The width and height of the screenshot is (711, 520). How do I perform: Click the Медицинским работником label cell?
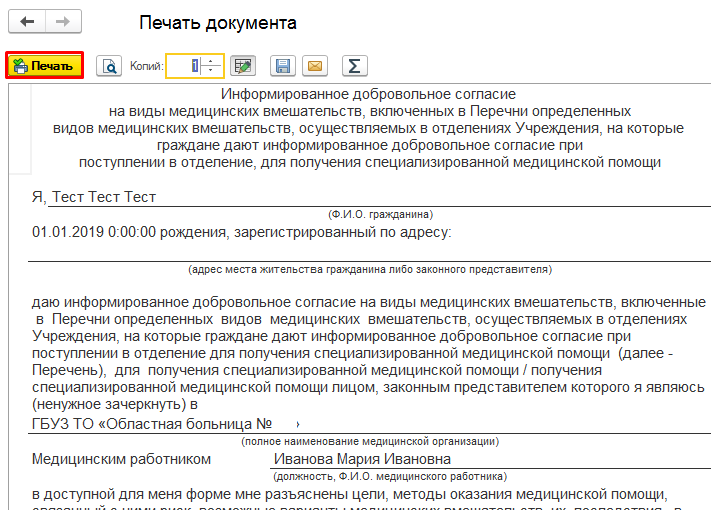coord(121,459)
